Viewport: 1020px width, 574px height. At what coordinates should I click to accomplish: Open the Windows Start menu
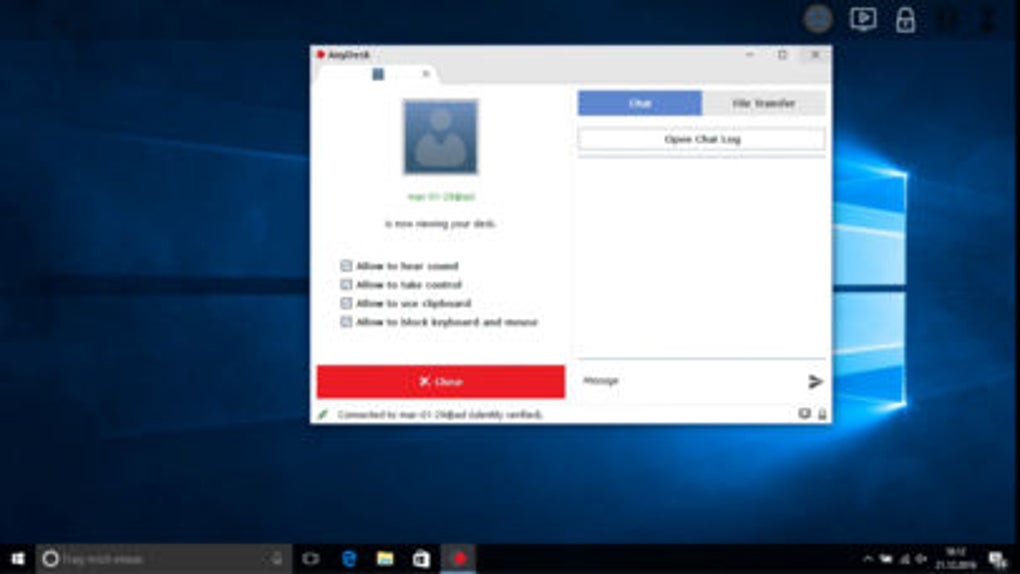(18, 559)
